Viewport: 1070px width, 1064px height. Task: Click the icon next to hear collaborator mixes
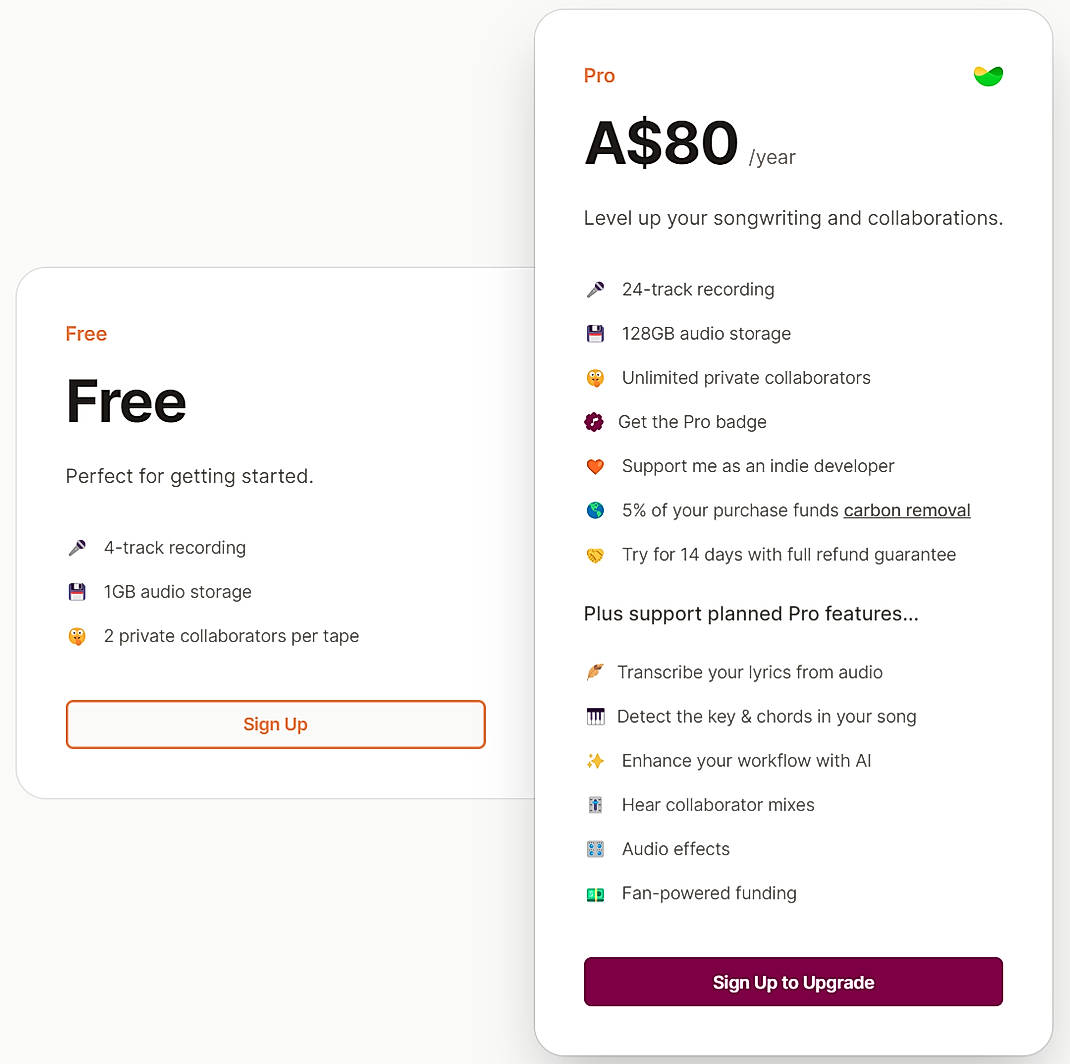click(595, 804)
